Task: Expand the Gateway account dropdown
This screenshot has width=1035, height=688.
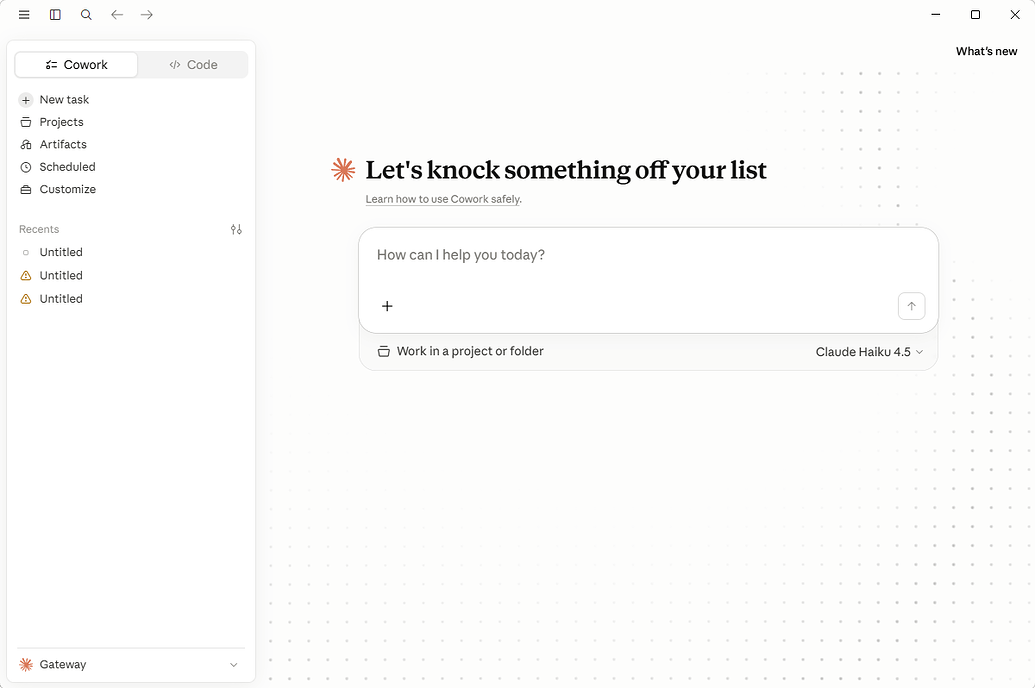Action: pyautogui.click(x=131, y=665)
